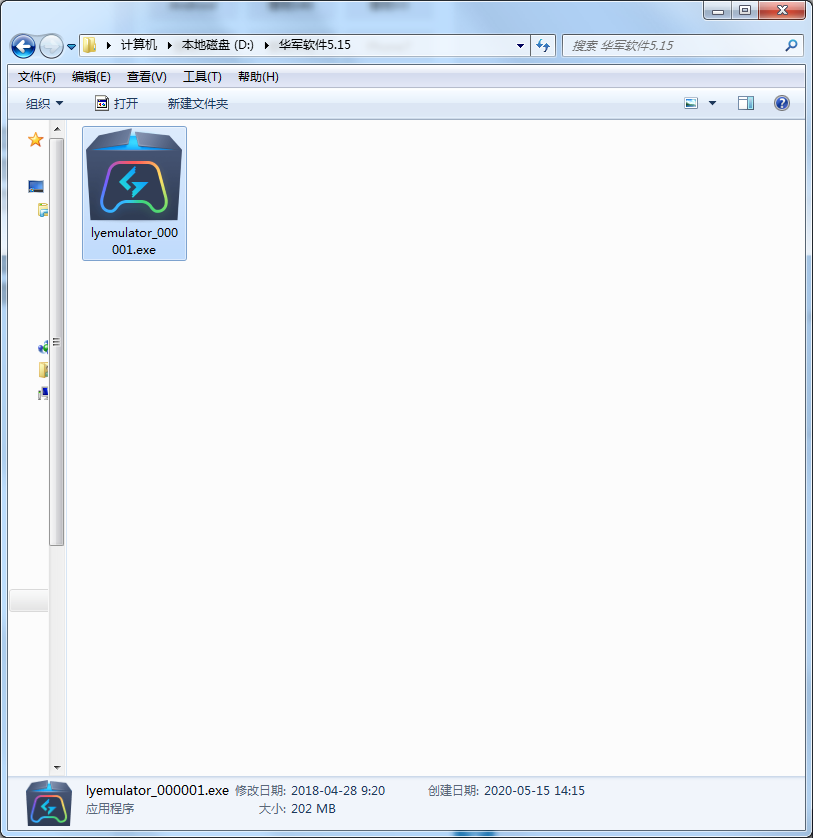Image resolution: width=813 pixels, height=838 pixels.
Task: Expand the arrow after 计算机 breadcrumb
Action: [169, 45]
